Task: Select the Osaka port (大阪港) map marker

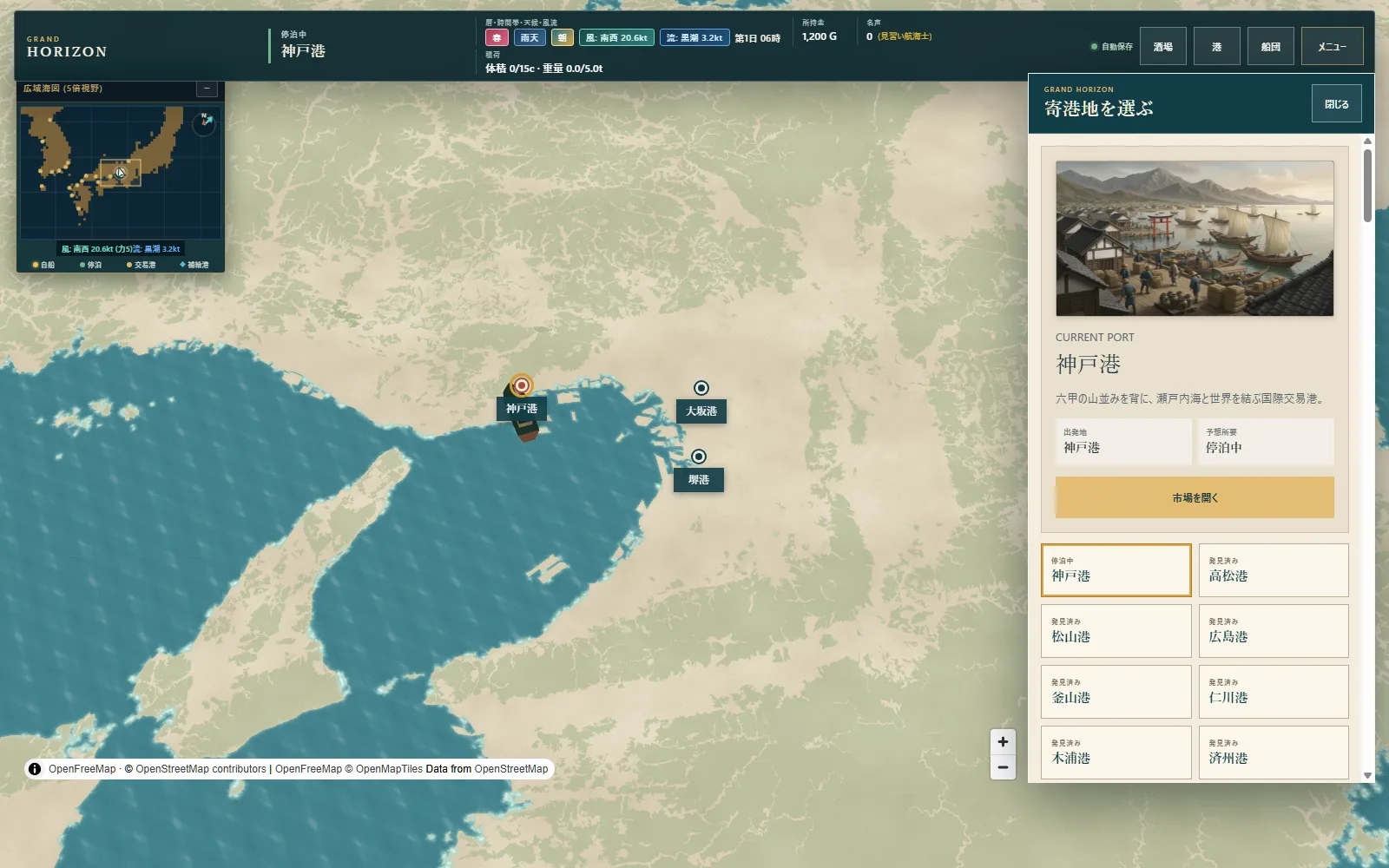Action: [x=701, y=388]
